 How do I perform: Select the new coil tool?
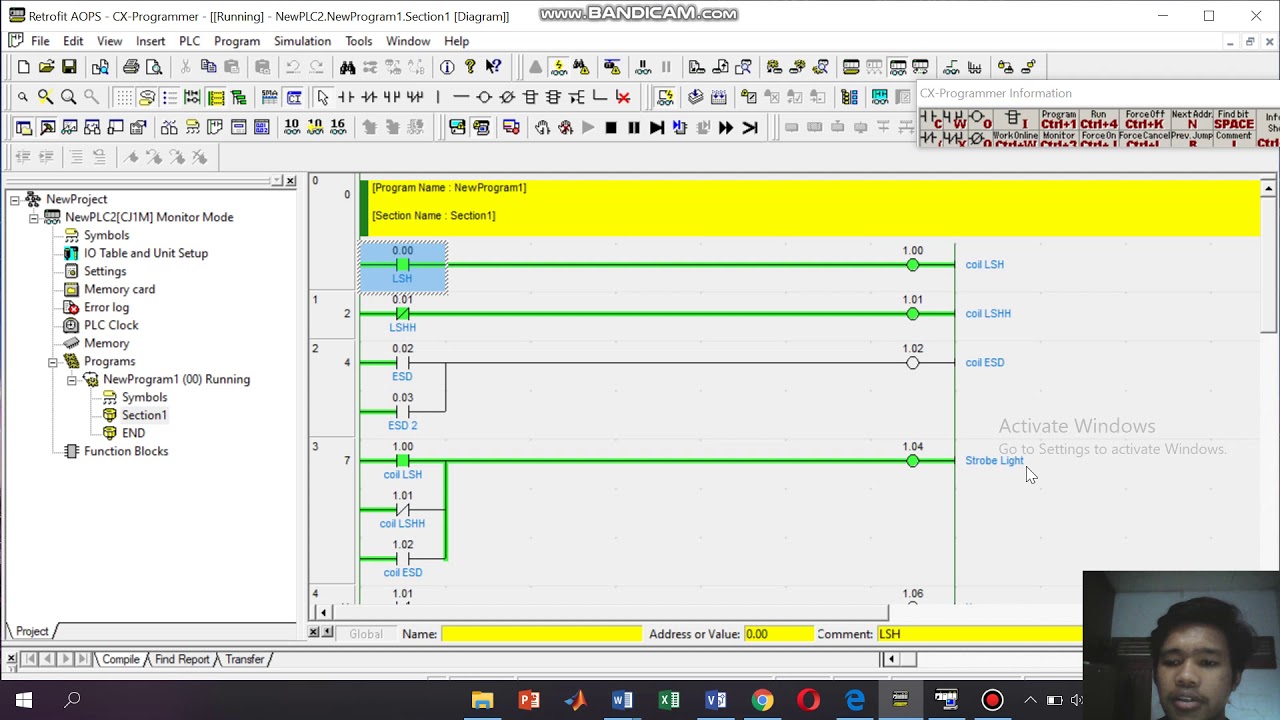tap(484, 97)
